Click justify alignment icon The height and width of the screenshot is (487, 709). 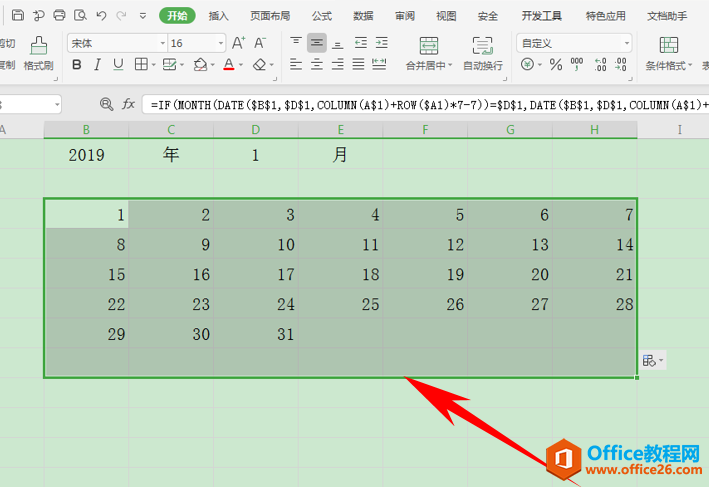tap(358, 64)
